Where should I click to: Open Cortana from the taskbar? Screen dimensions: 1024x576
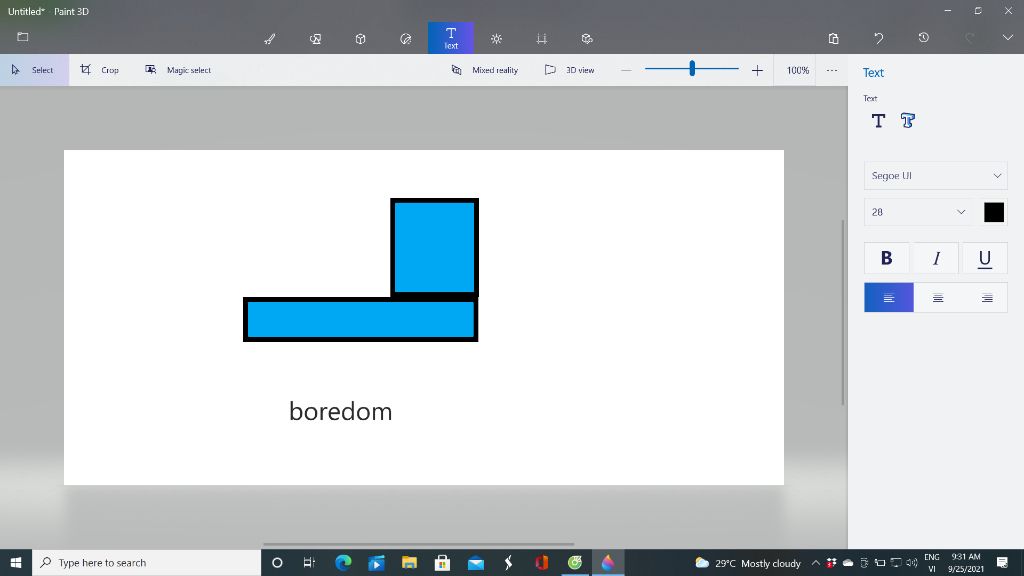(277, 562)
